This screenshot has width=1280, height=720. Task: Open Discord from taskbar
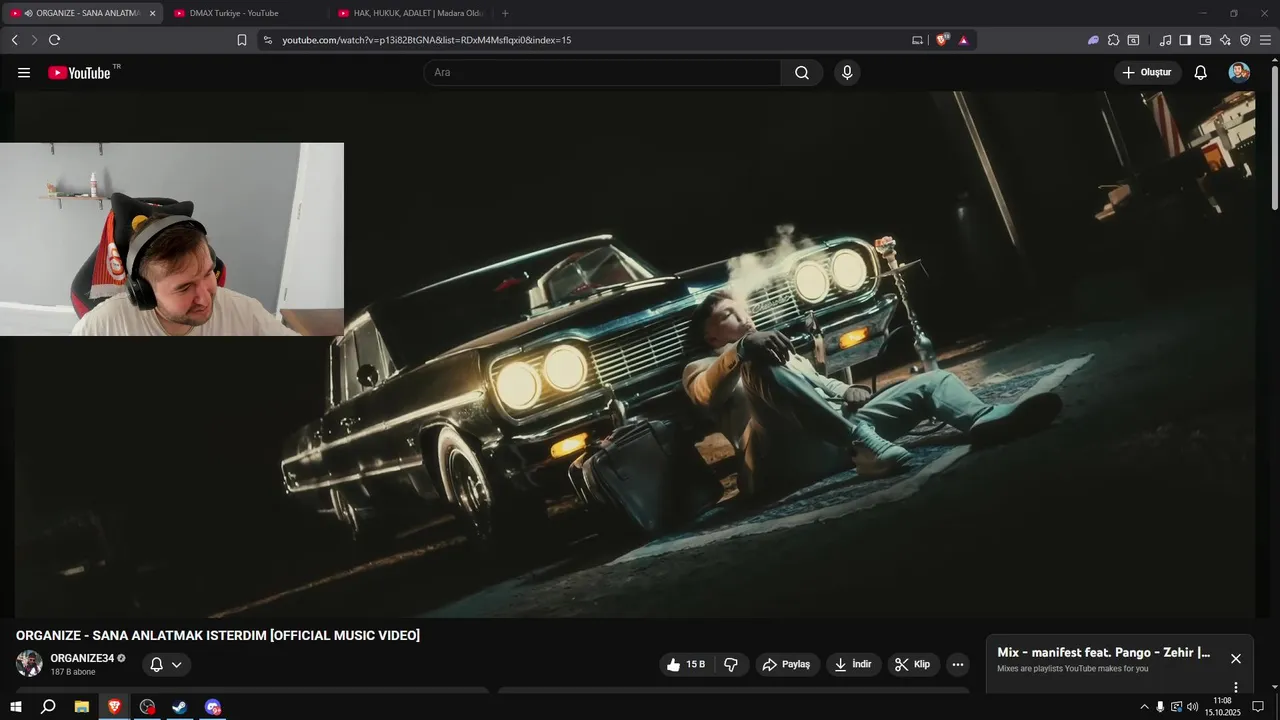tap(213, 707)
